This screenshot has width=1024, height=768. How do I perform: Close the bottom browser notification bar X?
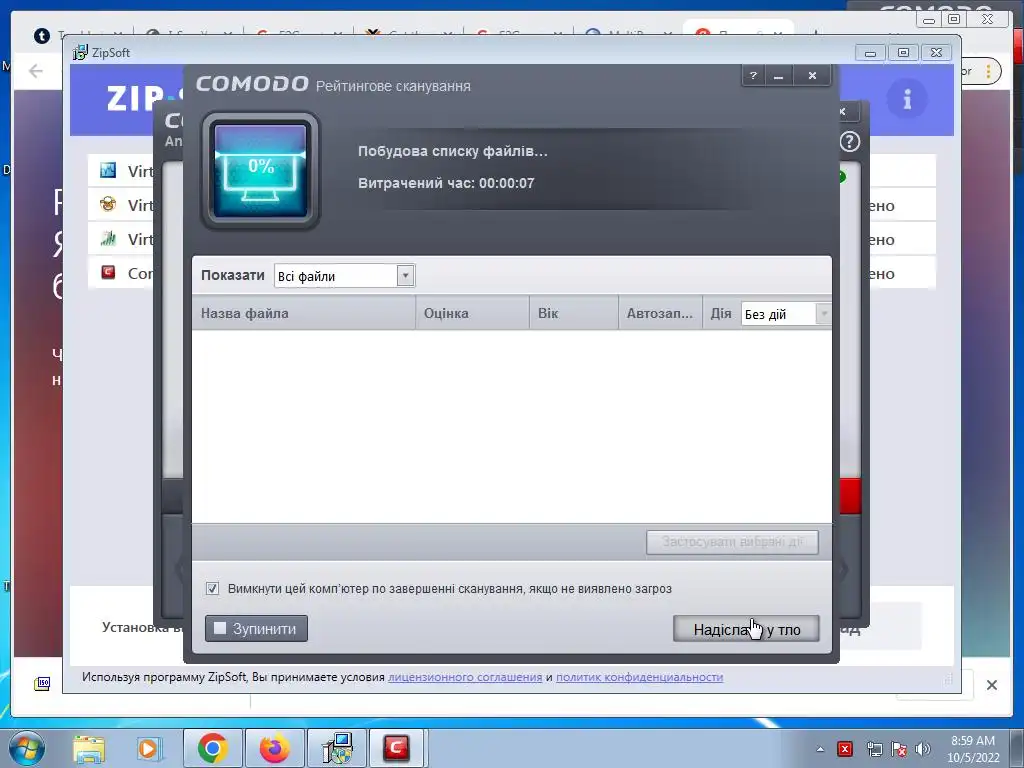pos(991,685)
